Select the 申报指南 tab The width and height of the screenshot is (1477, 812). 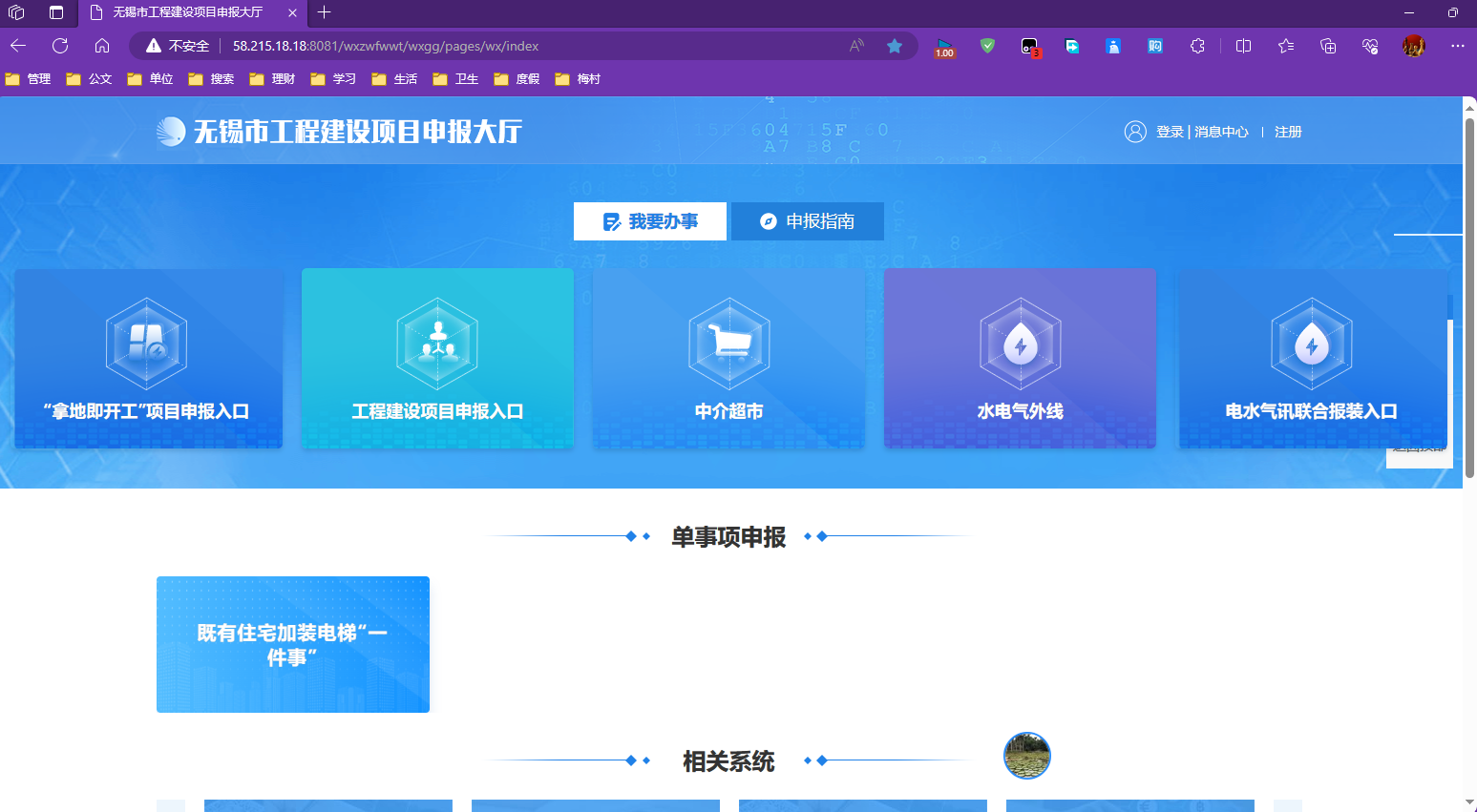click(x=807, y=221)
